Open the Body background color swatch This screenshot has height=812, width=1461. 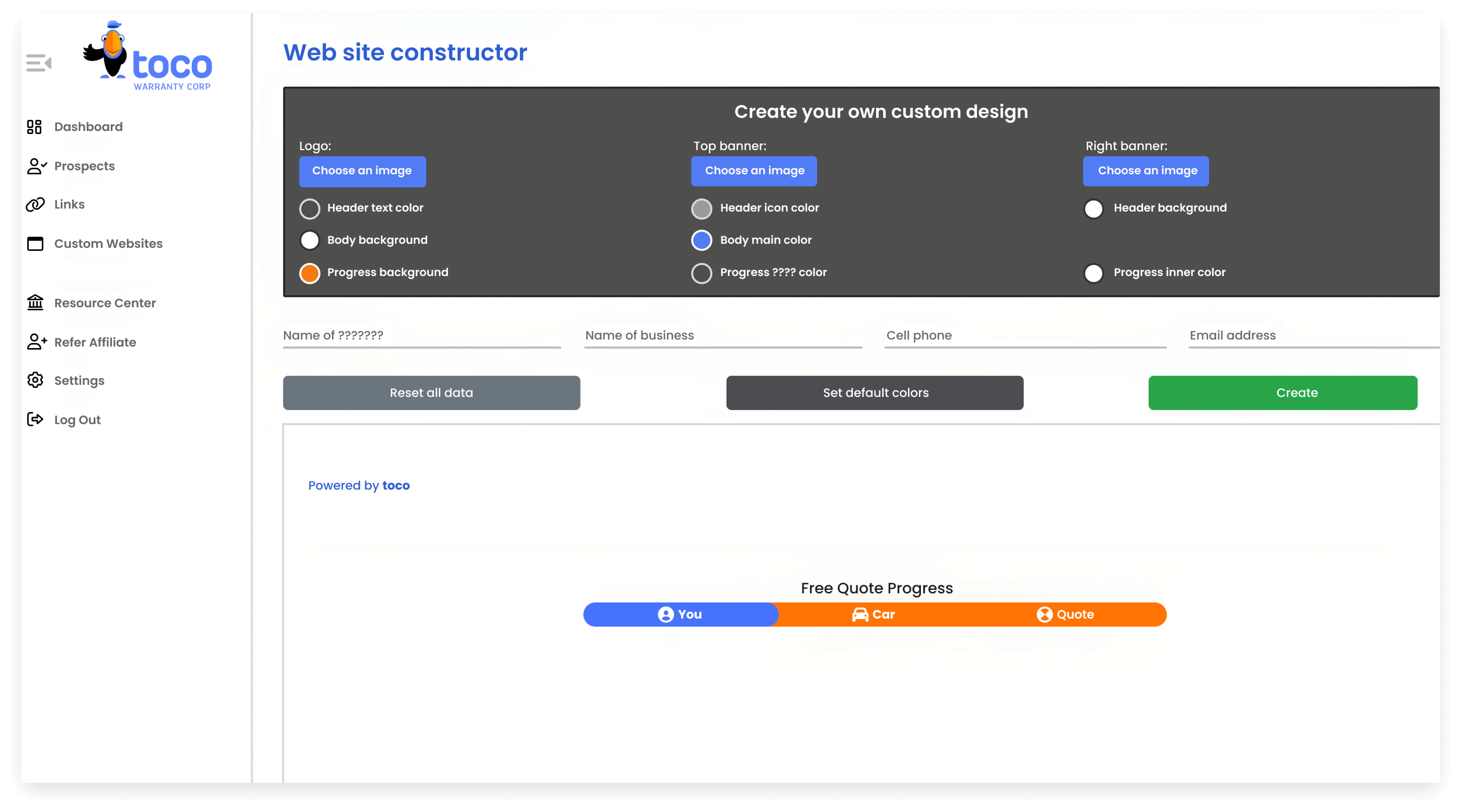click(x=310, y=241)
